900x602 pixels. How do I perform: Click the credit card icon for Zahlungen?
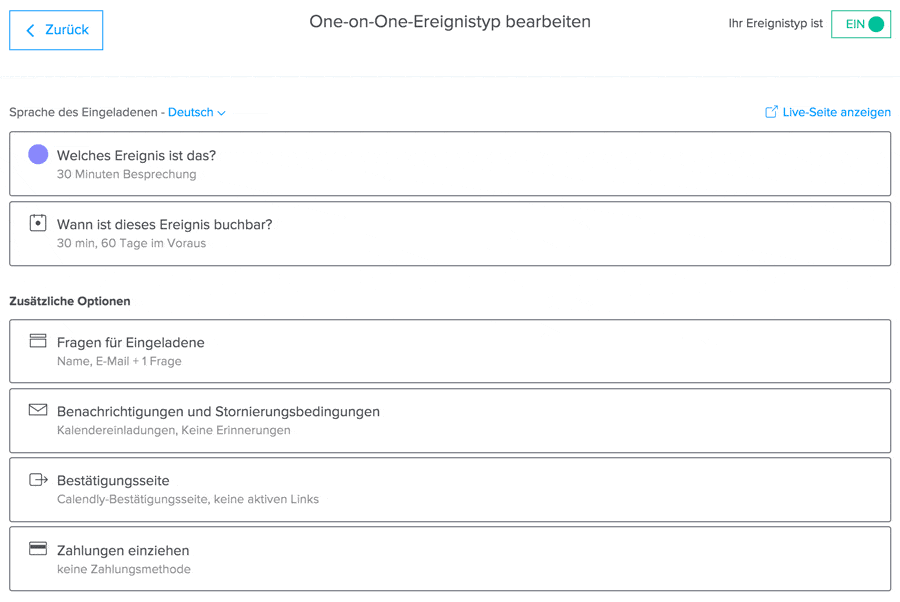point(38,549)
